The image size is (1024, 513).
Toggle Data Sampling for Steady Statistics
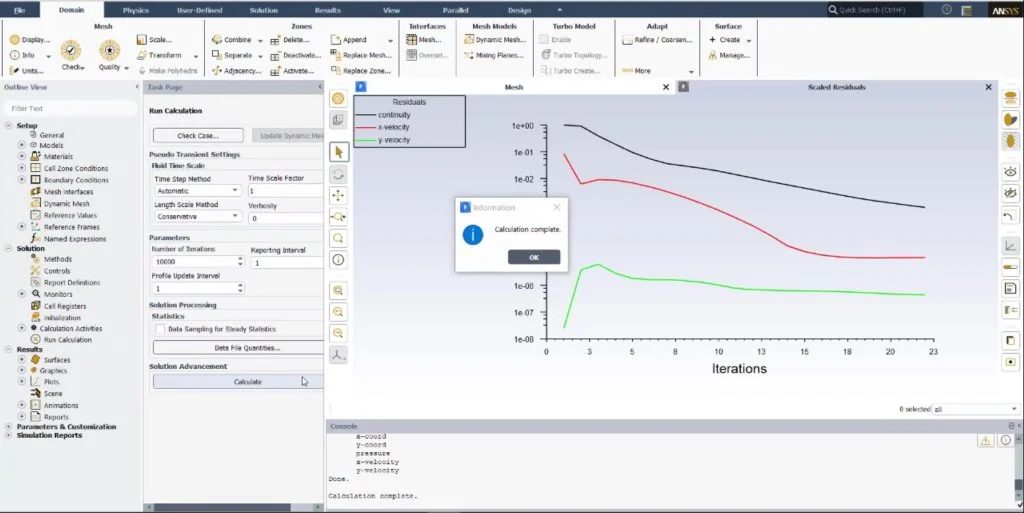(x=160, y=329)
